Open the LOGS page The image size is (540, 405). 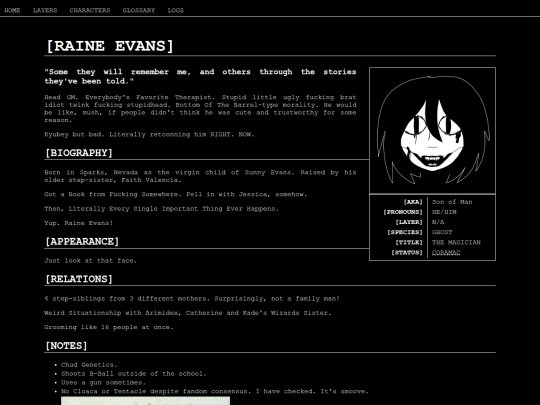point(176,10)
